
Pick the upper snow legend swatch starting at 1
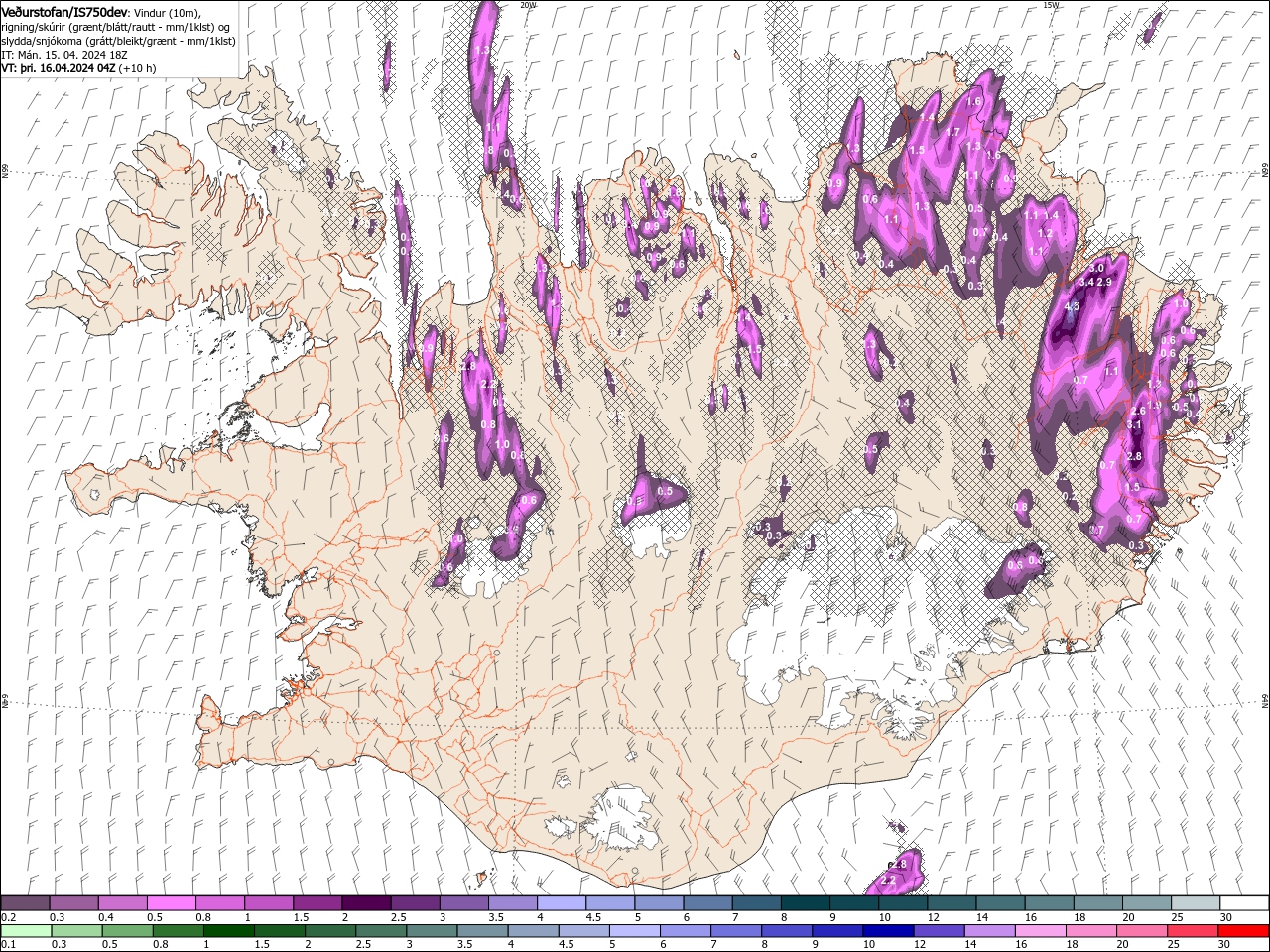point(269,902)
